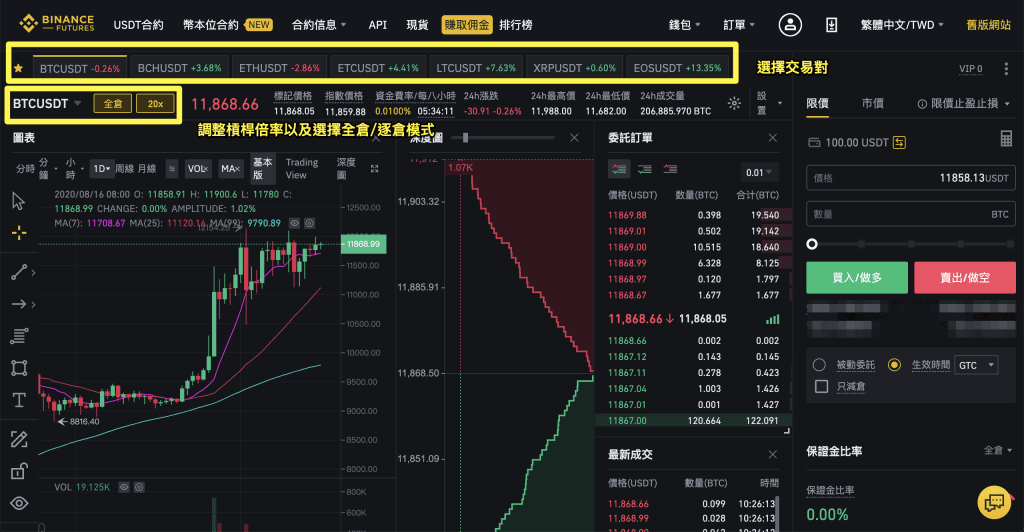This screenshot has width=1024, height=532.
Task: Select the 被動委託 radio option
Action: 819,365
